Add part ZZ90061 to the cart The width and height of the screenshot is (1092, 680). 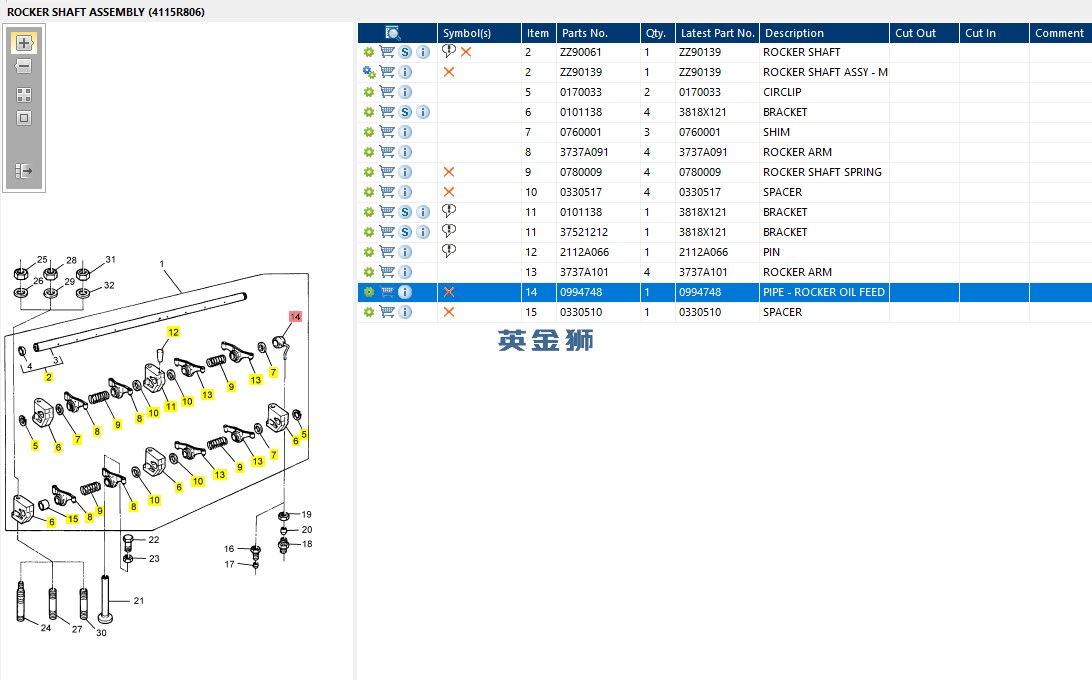coord(387,52)
